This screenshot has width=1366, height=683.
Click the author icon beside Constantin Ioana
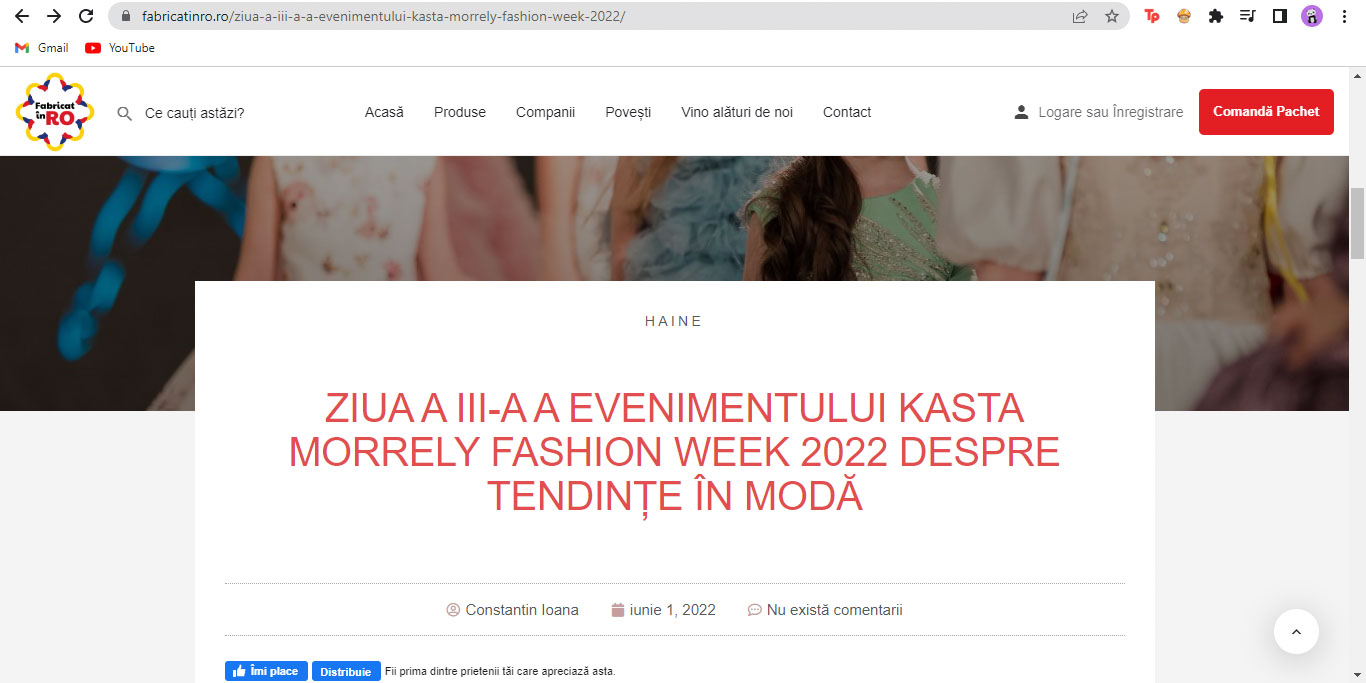(453, 610)
